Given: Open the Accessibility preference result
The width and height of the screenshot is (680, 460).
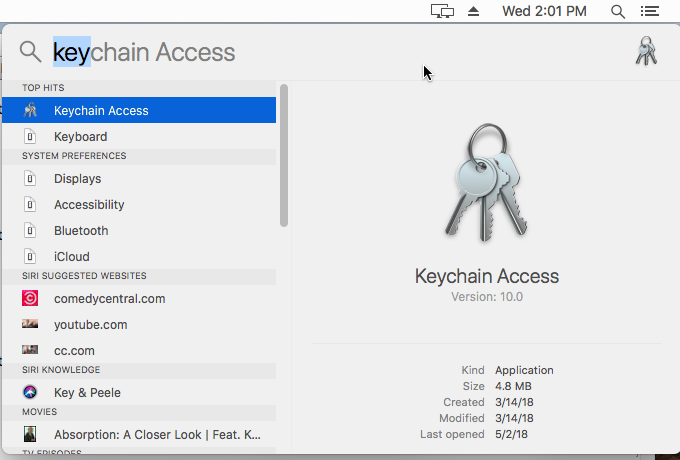Looking at the screenshot, I should (x=89, y=205).
